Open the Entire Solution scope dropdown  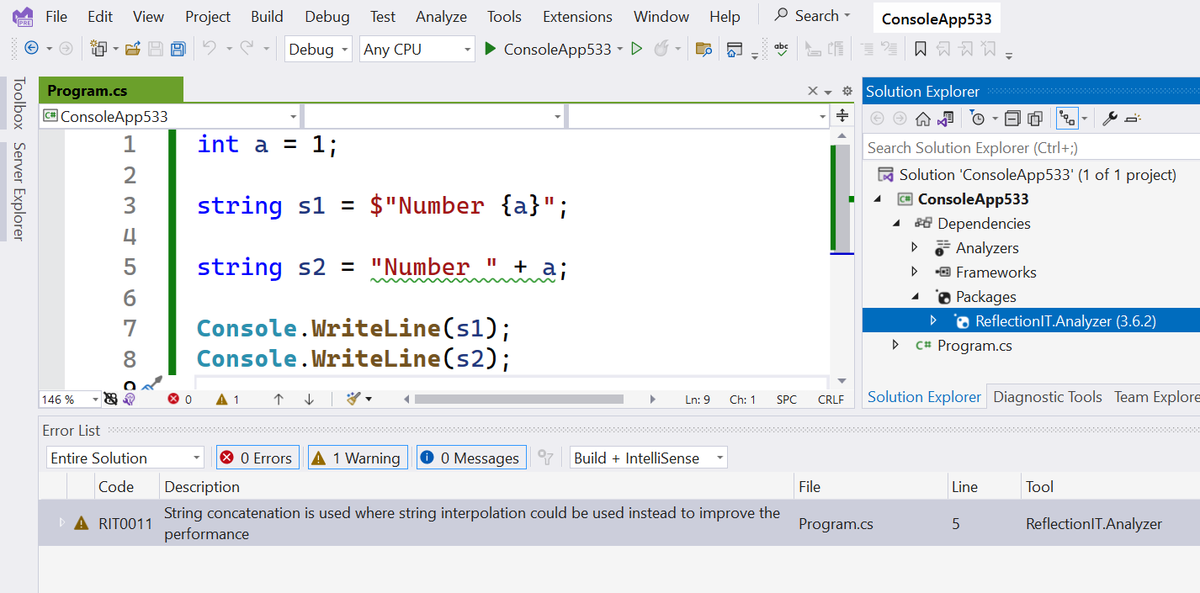(x=125, y=458)
